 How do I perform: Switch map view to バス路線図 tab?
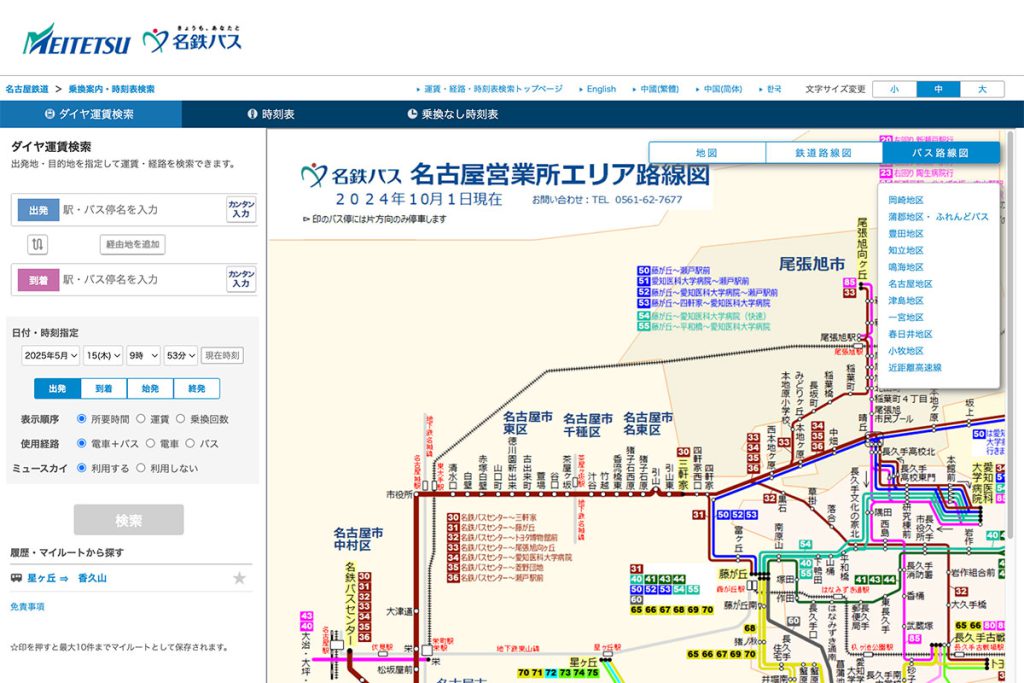(940, 153)
